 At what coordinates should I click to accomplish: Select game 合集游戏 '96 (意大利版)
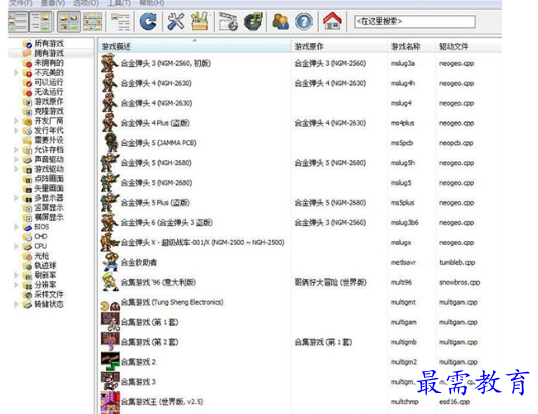pyautogui.click(x=158, y=282)
